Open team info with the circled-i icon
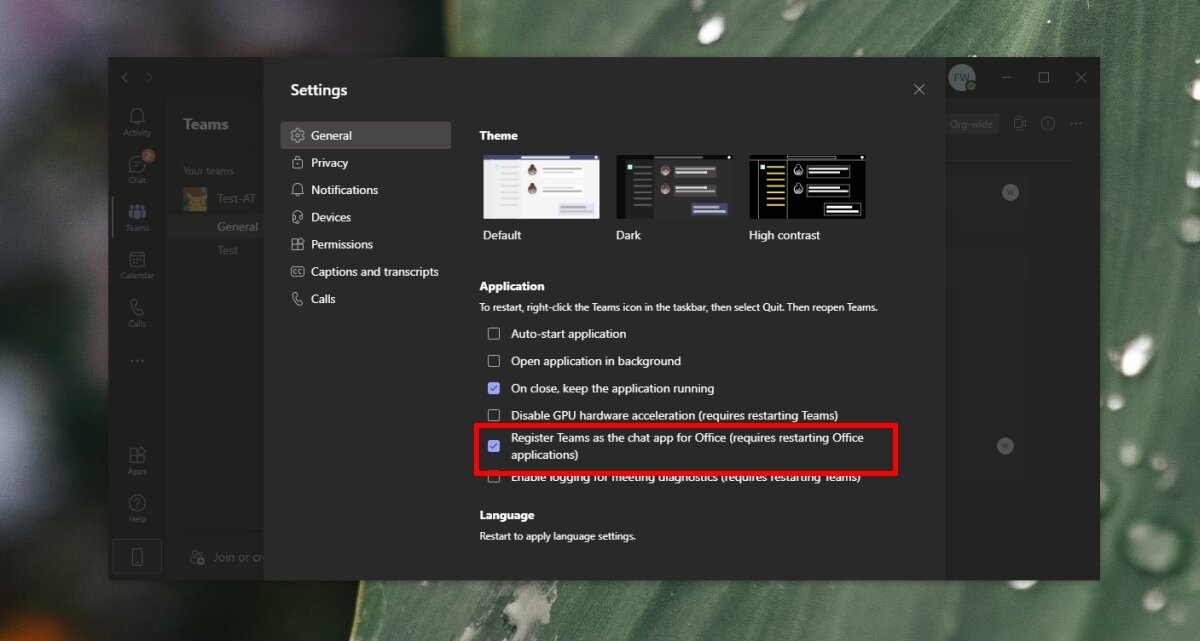The height and width of the screenshot is (641, 1200). pyautogui.click(x=1046, y=123)
